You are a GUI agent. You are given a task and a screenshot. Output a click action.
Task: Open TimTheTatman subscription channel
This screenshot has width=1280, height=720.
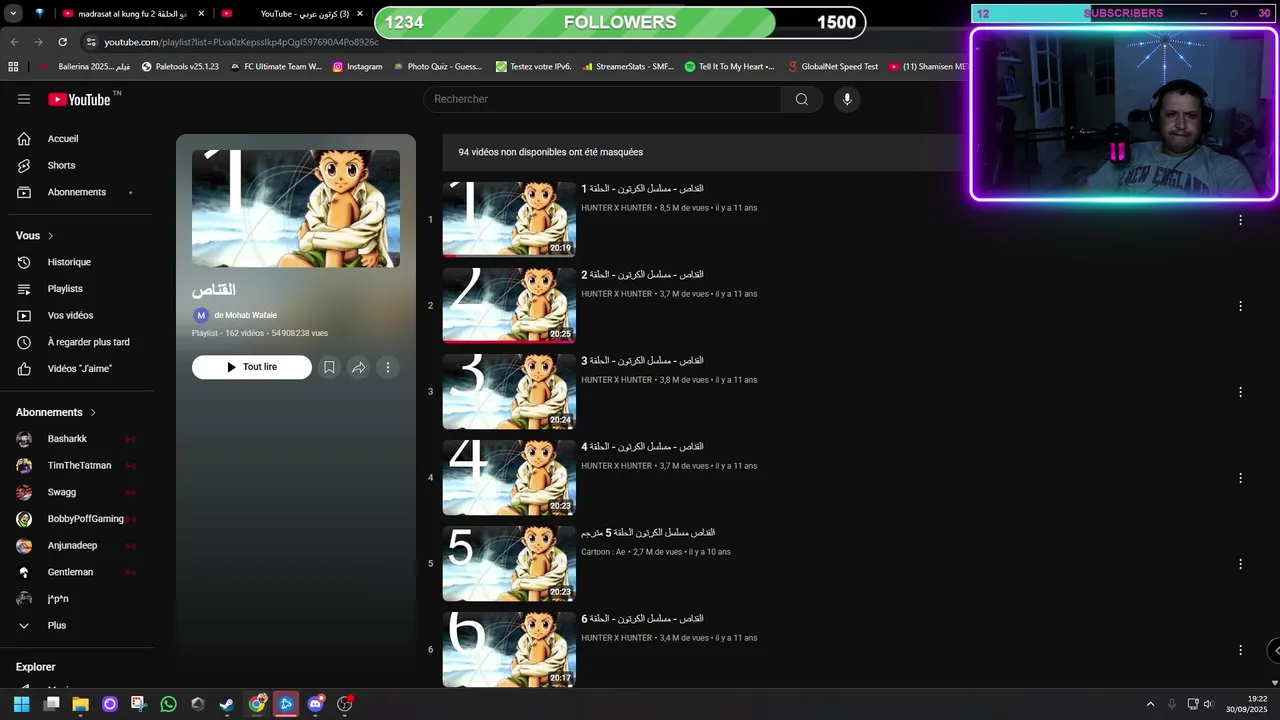coord(81,466)
